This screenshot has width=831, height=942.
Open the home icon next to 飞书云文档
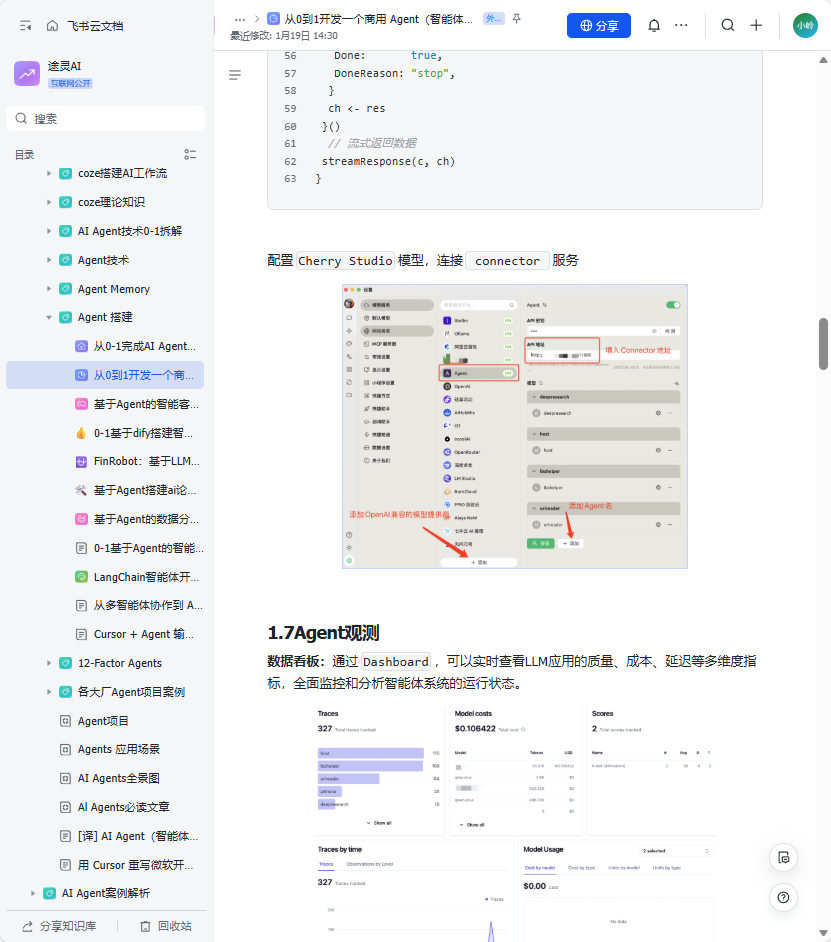(52, 26)
